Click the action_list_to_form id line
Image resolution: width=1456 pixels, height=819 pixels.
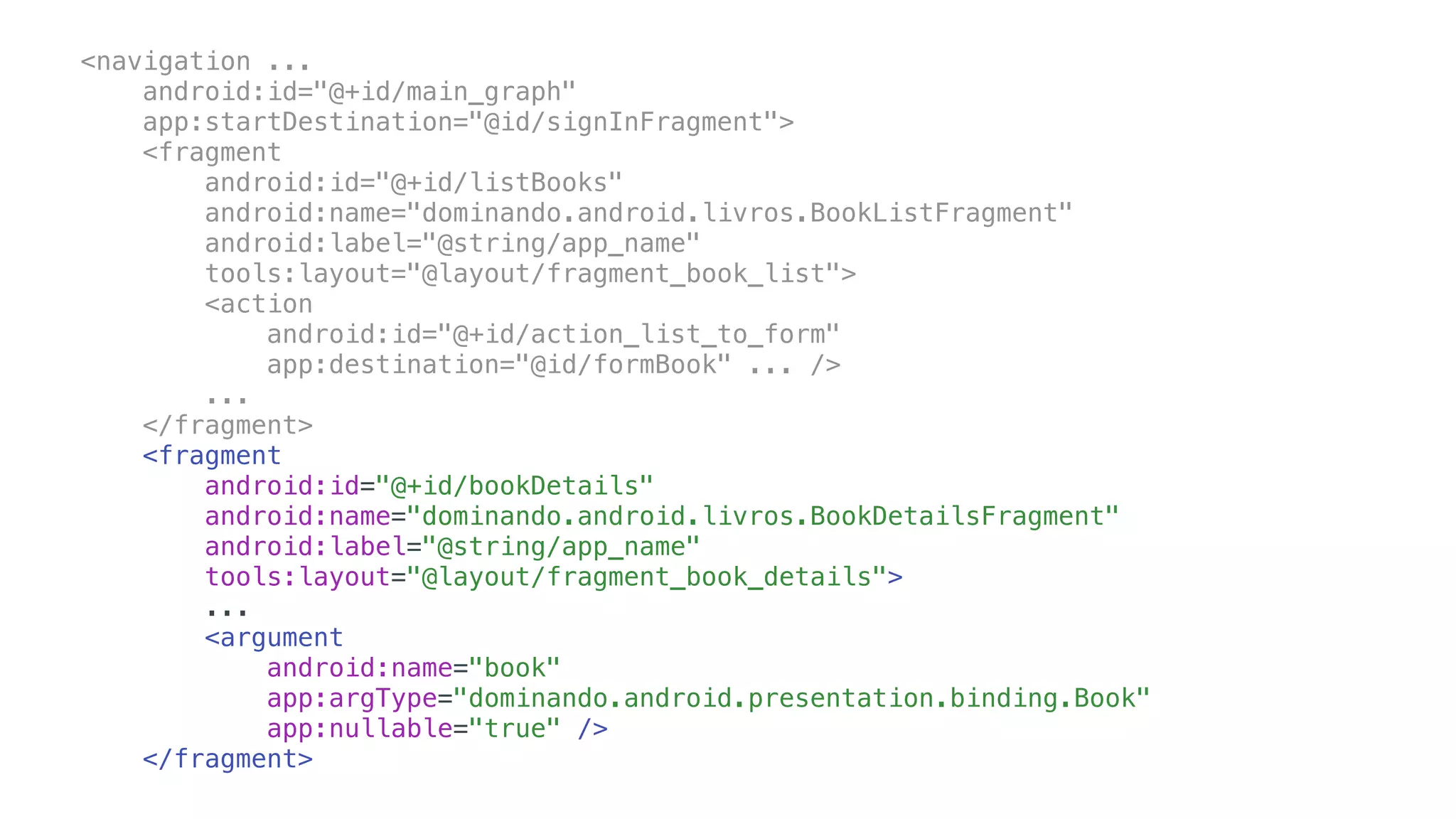tap(553, 334)
